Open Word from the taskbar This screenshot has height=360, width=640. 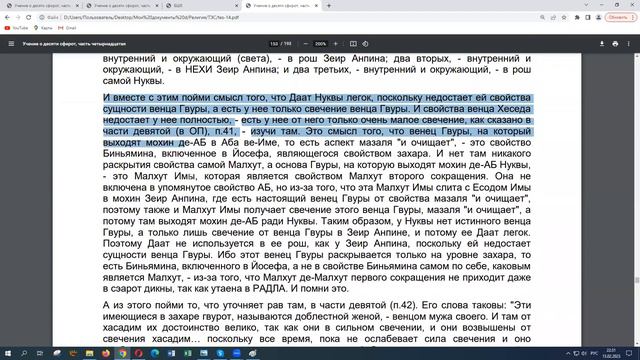171,353
